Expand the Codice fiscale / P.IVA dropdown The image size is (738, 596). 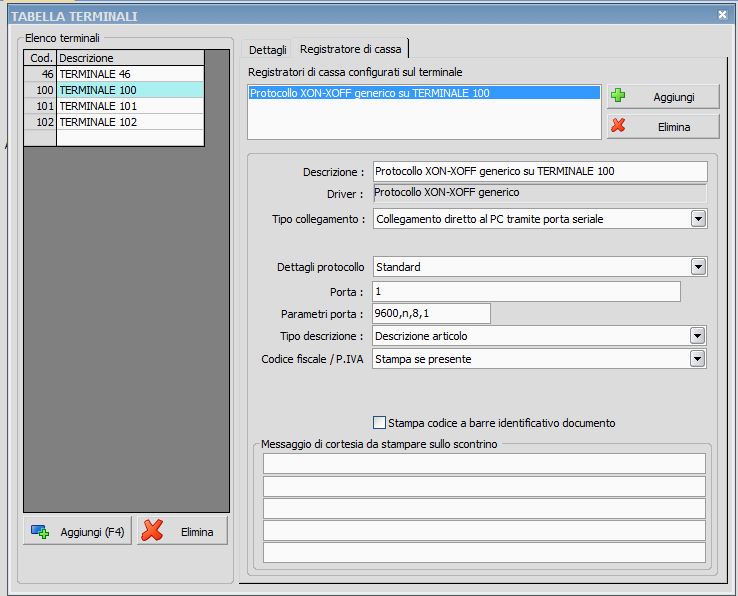click(x=698, y=359)
